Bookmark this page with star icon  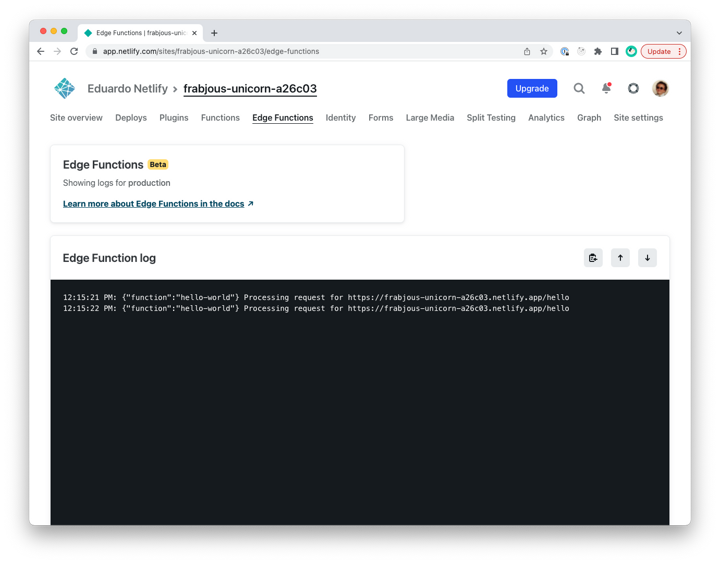tap(544, 51)
